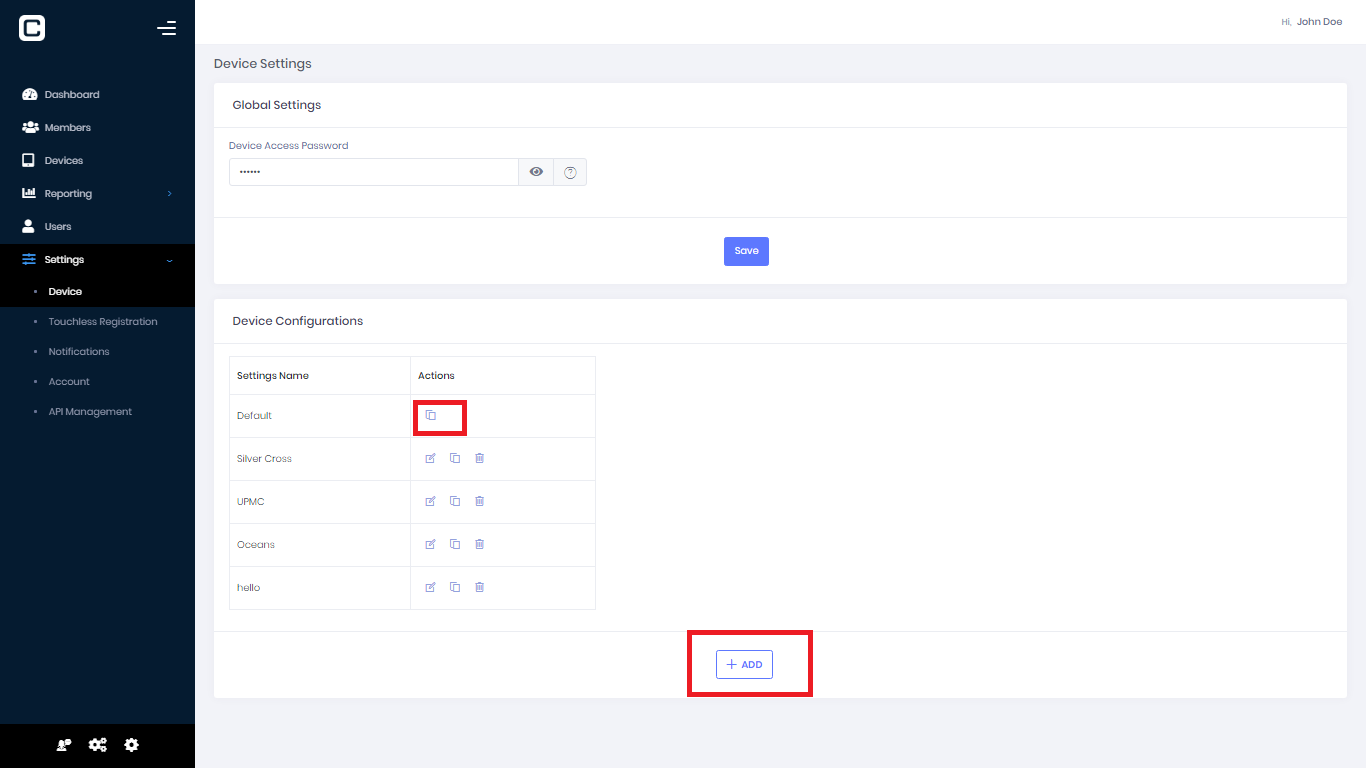Image resolution: width=1366 pixels, height=768 pixels.
Task: Collapse the Settings menu chevron
Action: click(168, 259)
